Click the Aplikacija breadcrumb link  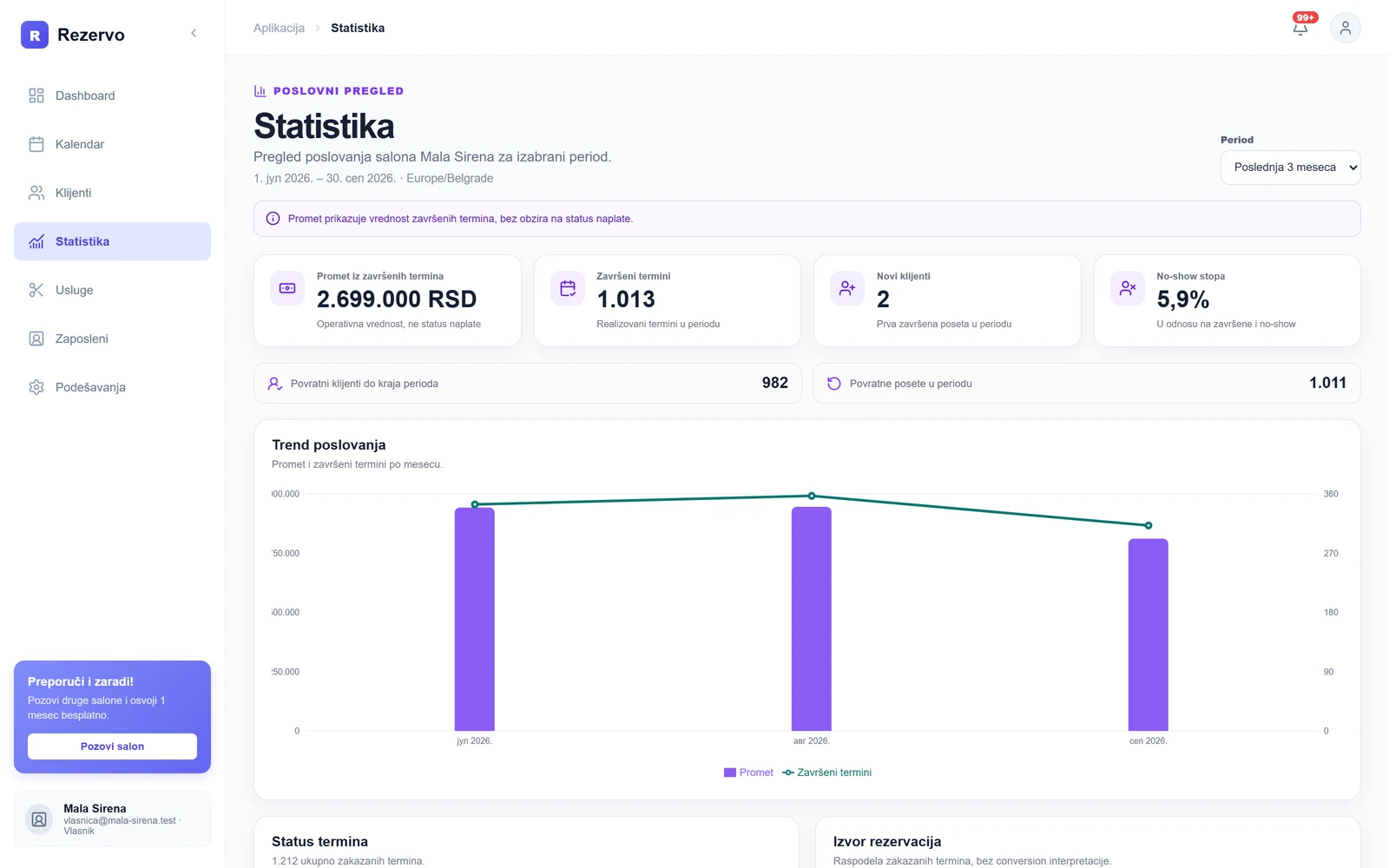point(279,28)
